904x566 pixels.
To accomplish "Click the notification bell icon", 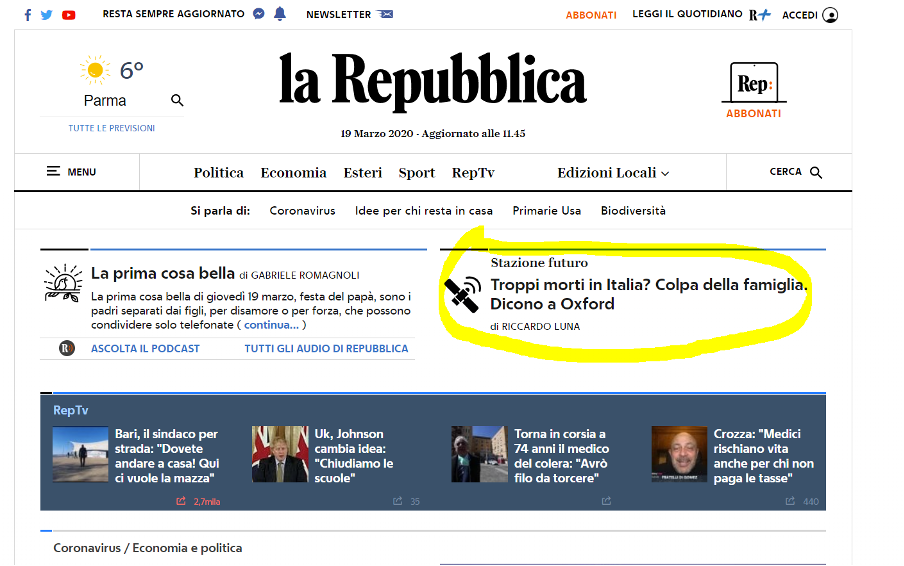I will tap(280, 14).
